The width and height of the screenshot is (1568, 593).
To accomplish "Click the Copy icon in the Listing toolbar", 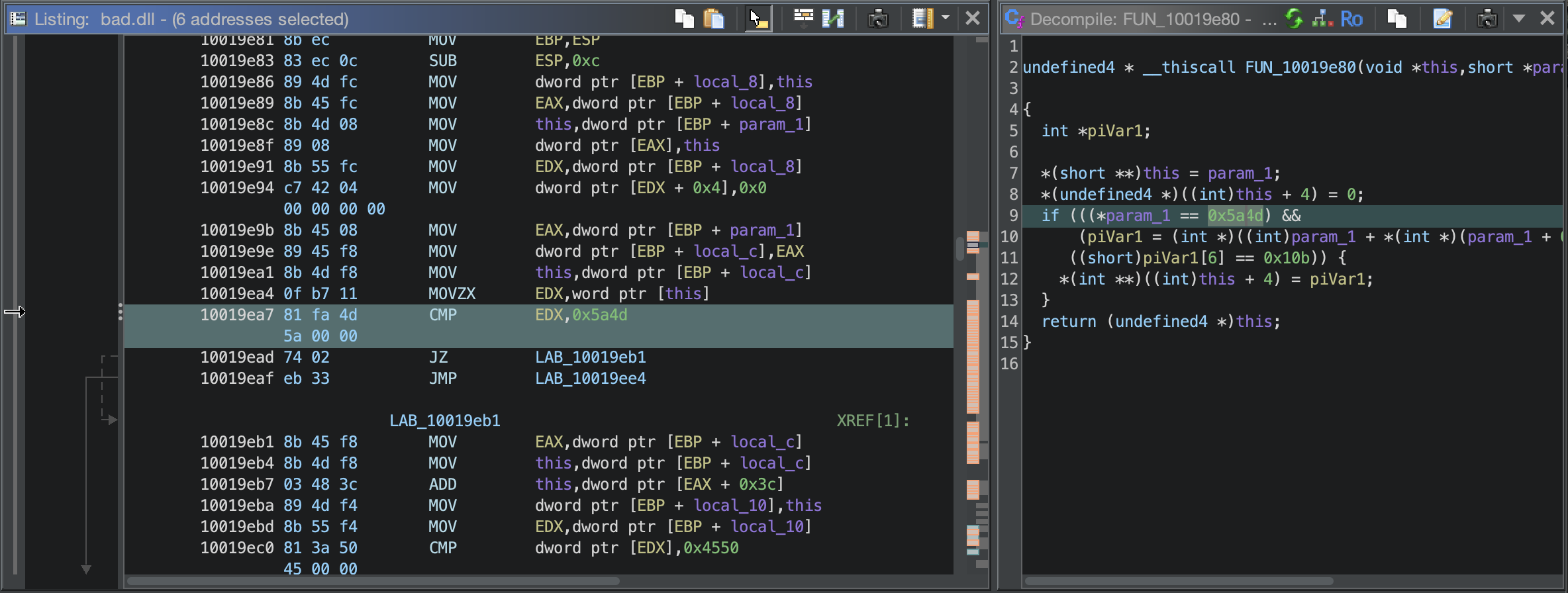I will pyautogui.click(x=684, y=19).
